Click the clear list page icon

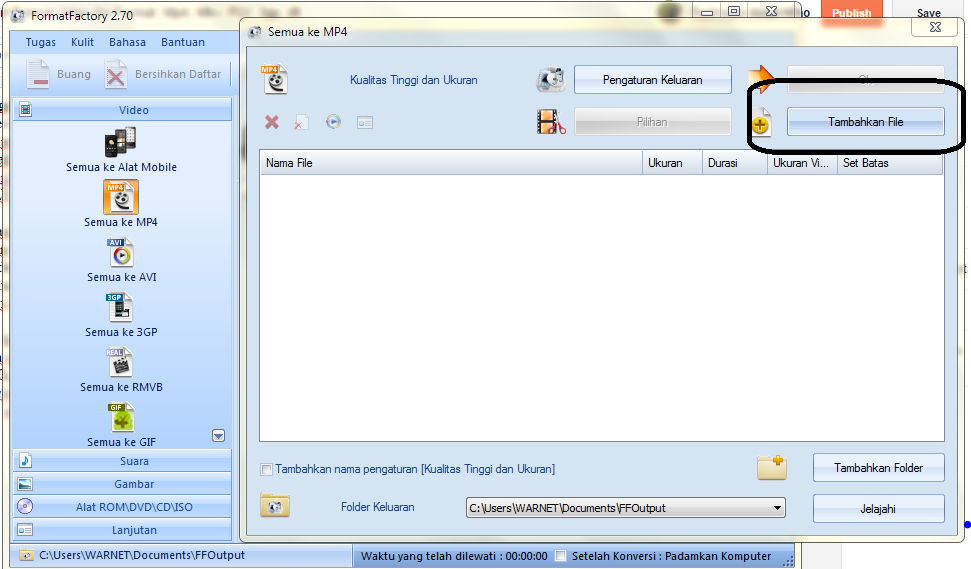point(302,122)
